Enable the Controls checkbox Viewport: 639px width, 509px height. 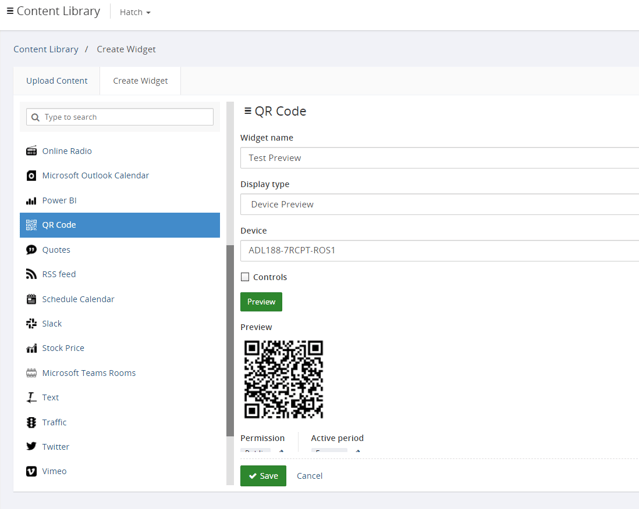(245, 277)
